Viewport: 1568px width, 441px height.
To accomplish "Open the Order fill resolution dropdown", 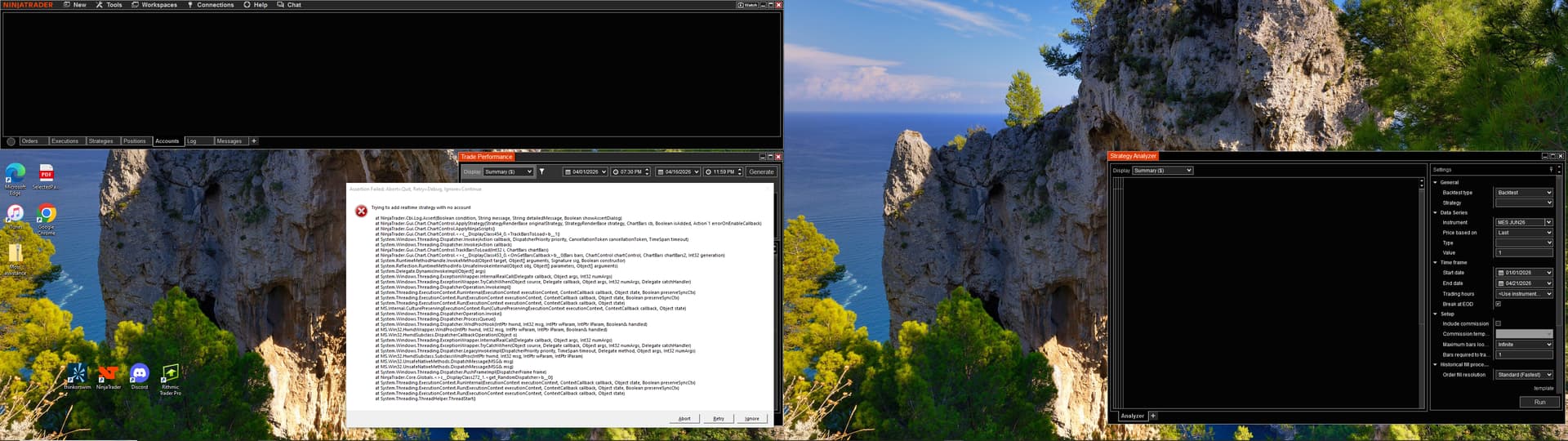I will point(1524,375).
